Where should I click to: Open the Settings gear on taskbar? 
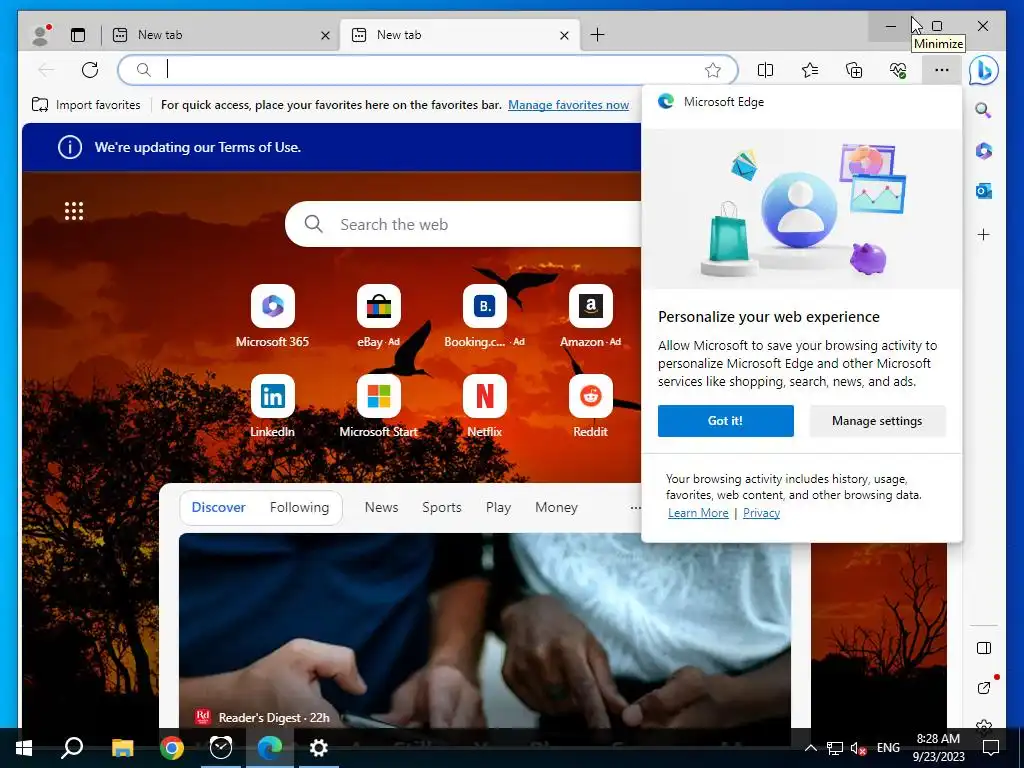[318, 748]
